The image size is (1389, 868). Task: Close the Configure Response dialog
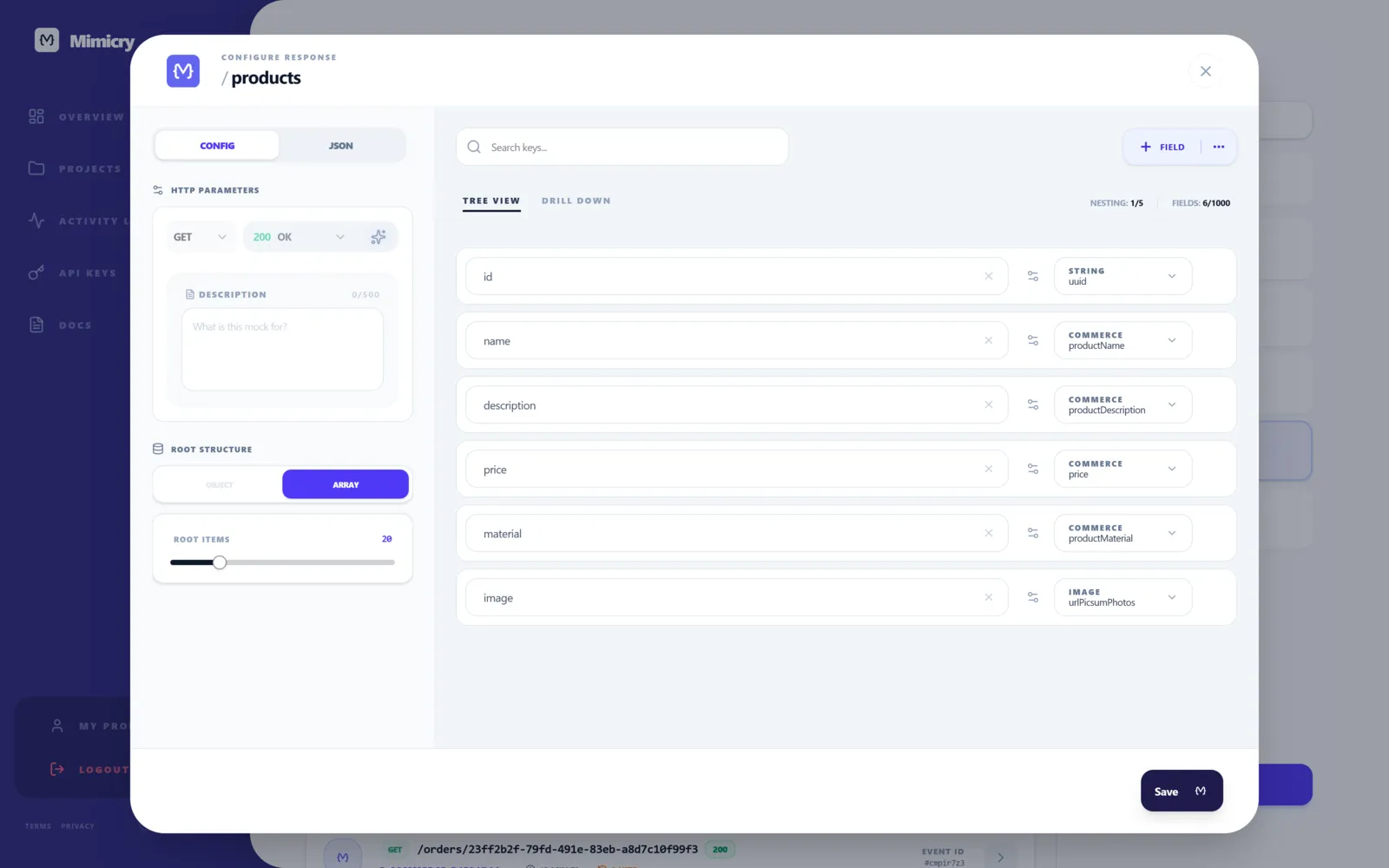tap(1206, 71)
